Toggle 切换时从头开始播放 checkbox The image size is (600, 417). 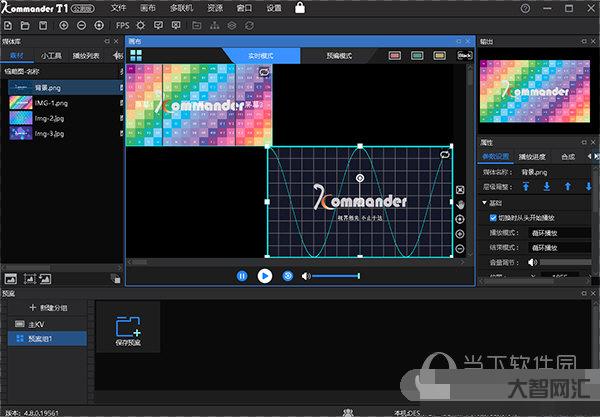coord(493,218)
